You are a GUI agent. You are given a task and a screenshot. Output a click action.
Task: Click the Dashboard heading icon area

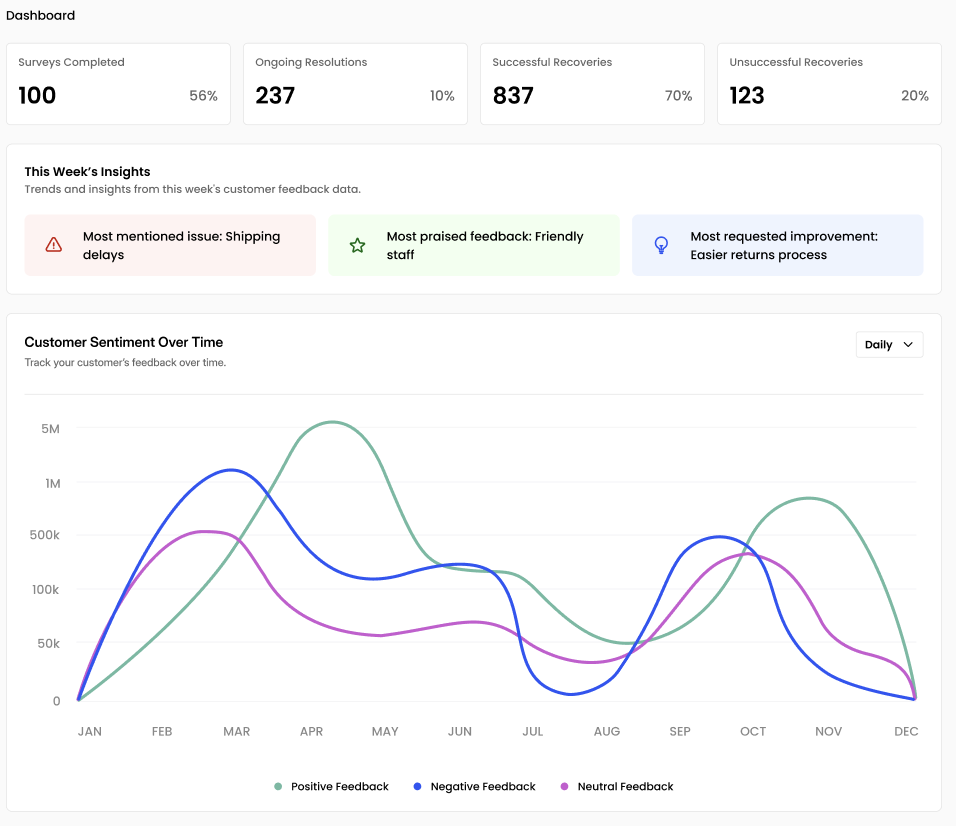[x=41, y=15]
